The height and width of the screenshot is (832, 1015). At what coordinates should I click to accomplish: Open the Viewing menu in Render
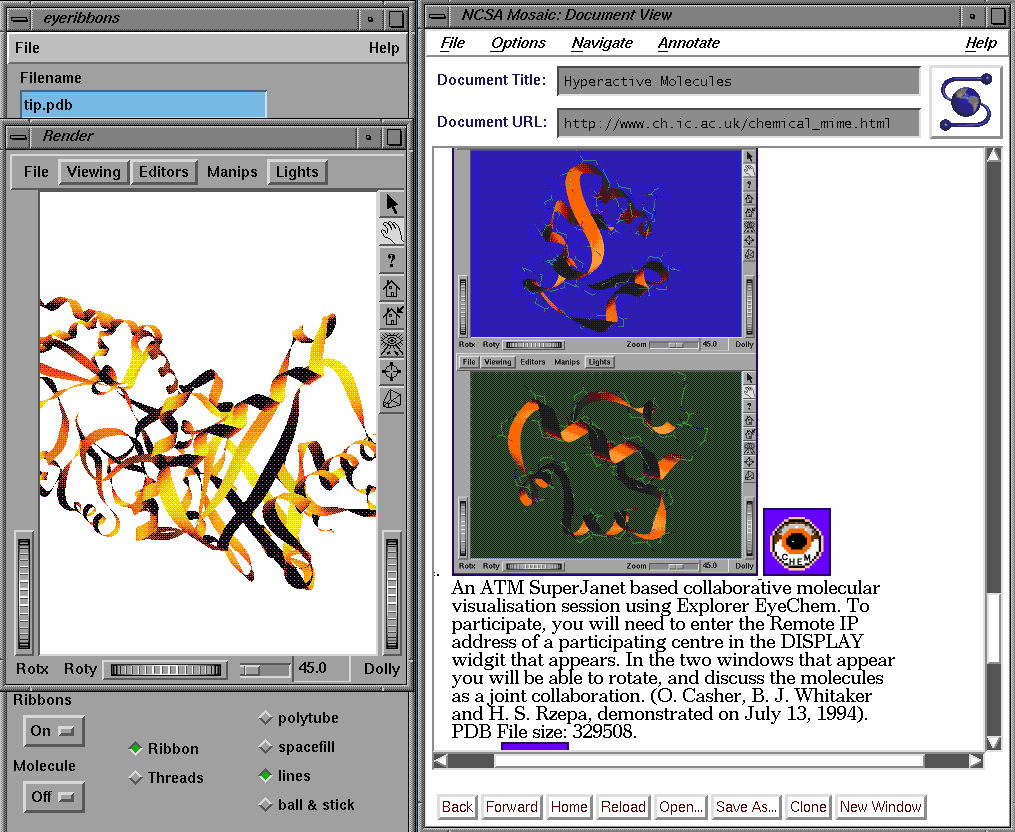tap(94, 172)
